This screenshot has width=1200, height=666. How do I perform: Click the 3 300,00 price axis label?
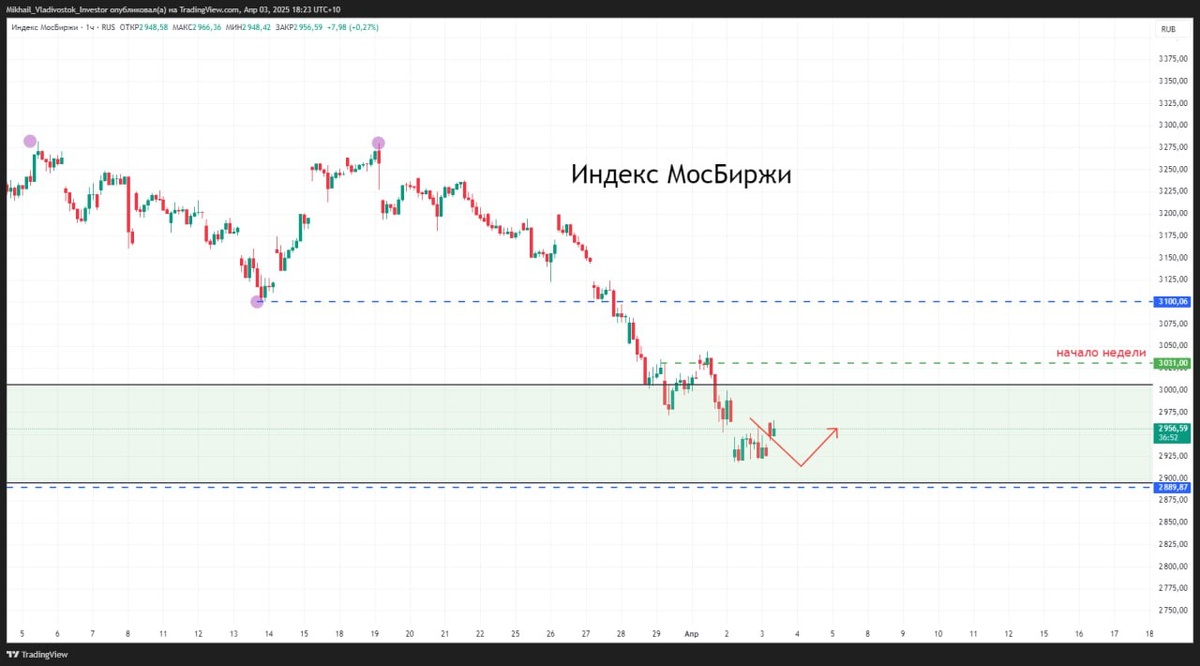pos(1172,125)
